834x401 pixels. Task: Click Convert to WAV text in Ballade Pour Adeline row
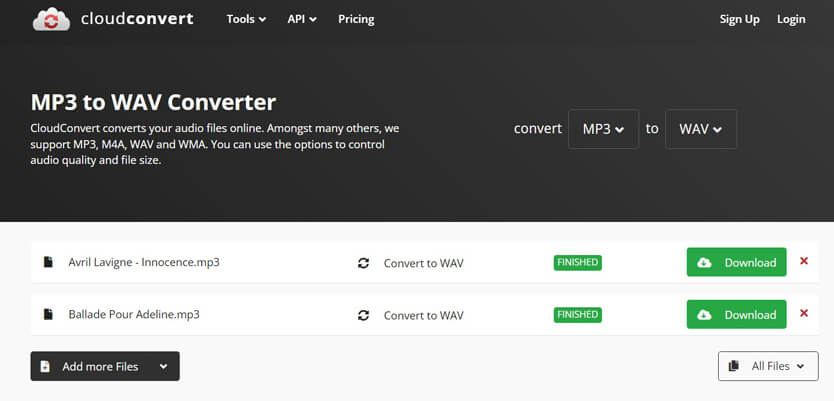pos(423,315)
